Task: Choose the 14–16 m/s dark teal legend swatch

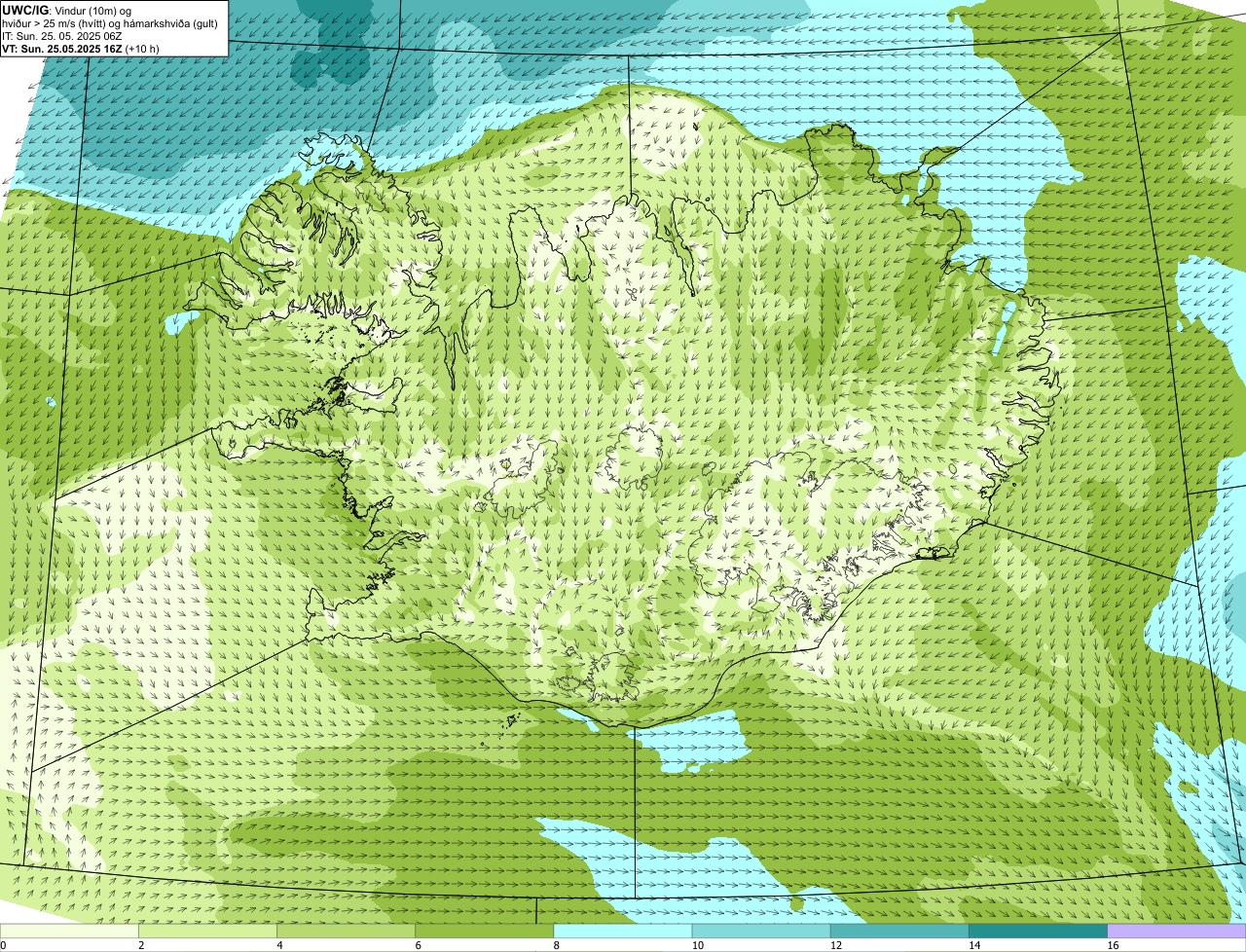Action: click(x=1039, y=931)
